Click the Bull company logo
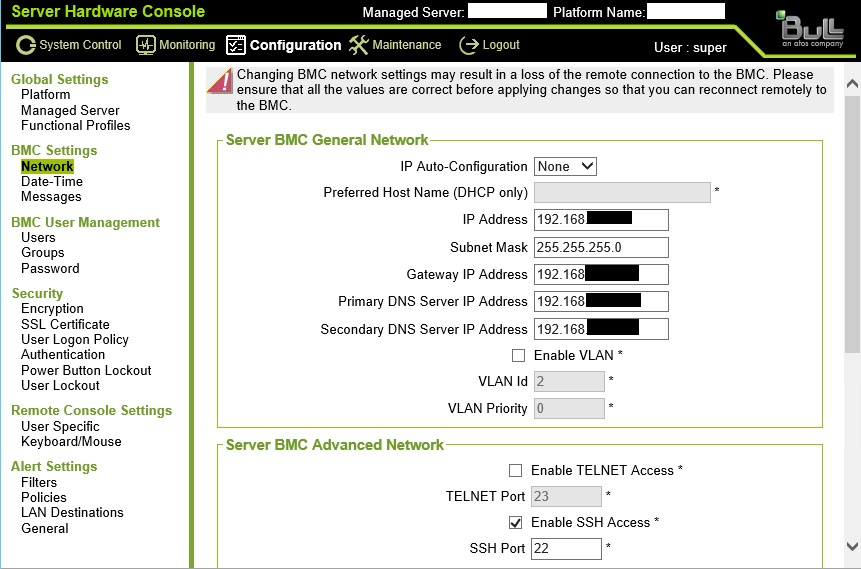861x569 pixels. pyautogui.click(x=812, y=30)
